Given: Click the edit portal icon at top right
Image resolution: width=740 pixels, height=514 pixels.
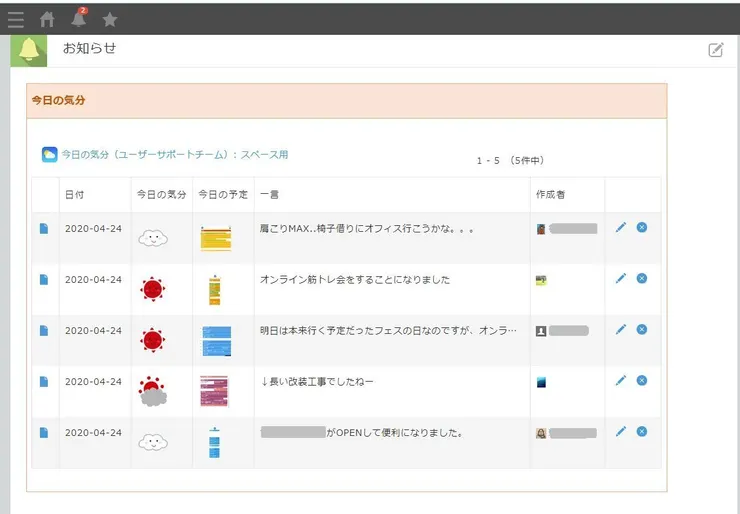Looking at the screenshot, I should click(715, 50).
